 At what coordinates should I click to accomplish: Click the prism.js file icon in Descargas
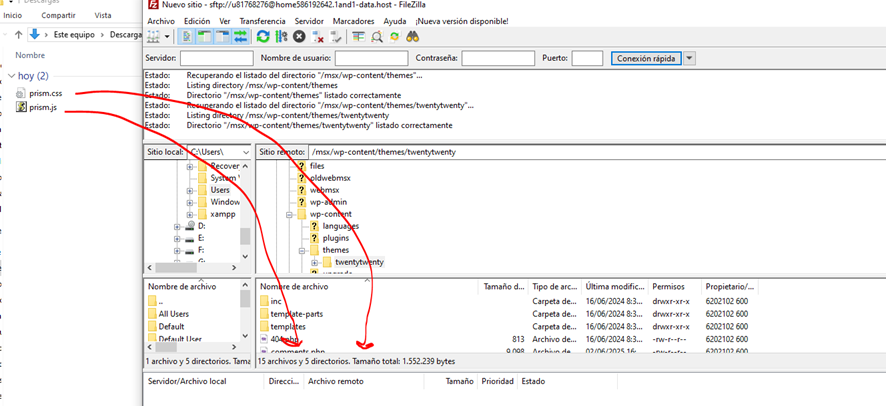[x=22, y=108]
